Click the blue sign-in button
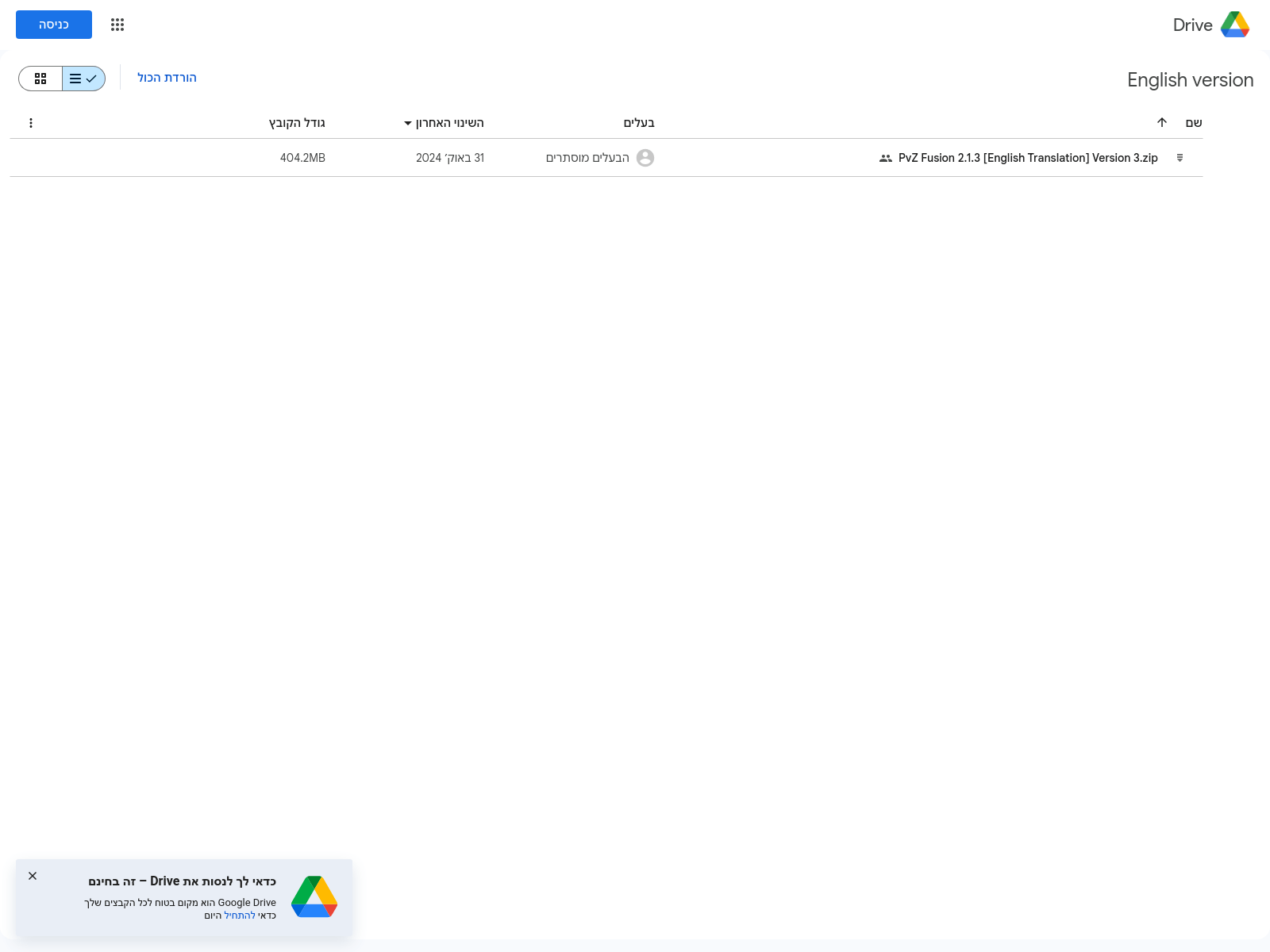Viewport: 1270px width, 952px height. coord(54,25)
